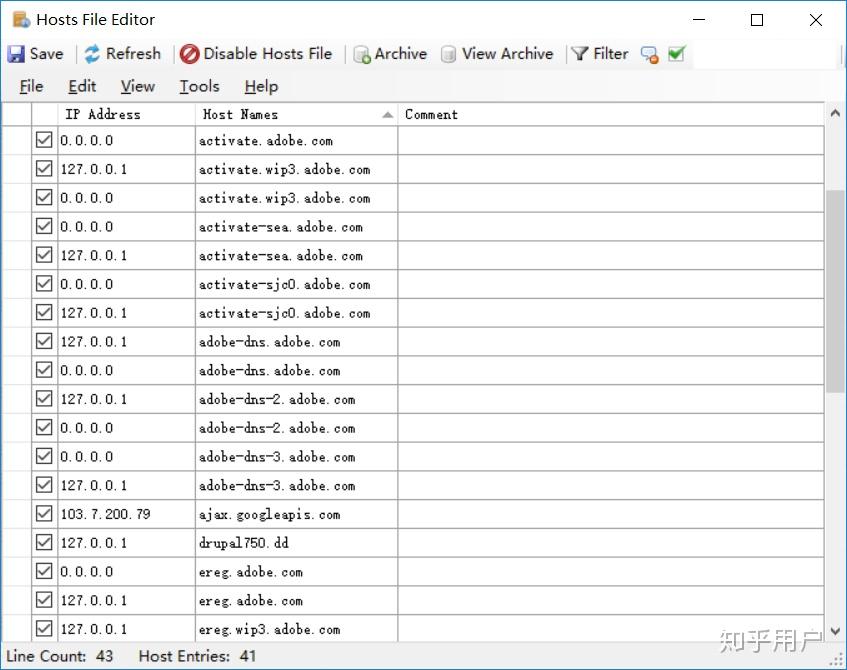Screen dimensions: 847x670
Task: Select the first host name activate.adobe.com
Action: tap(297, 140)
